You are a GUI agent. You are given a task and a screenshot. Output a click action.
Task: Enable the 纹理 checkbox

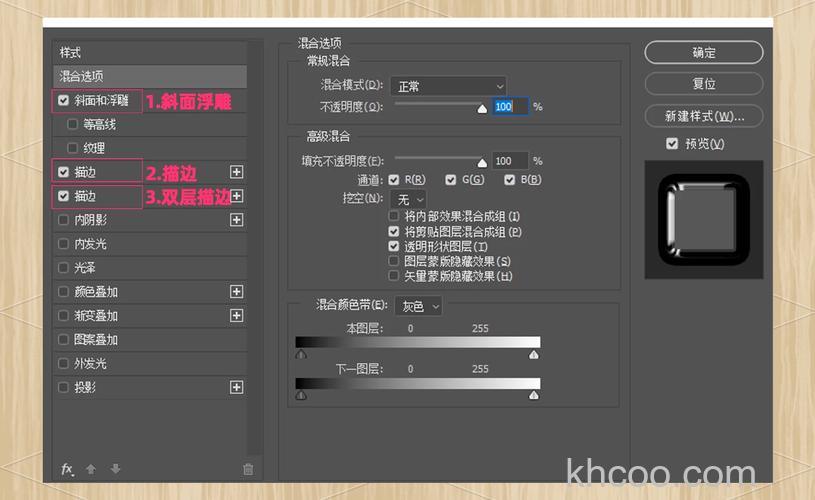pyautogui.click(x=73, y=148)
